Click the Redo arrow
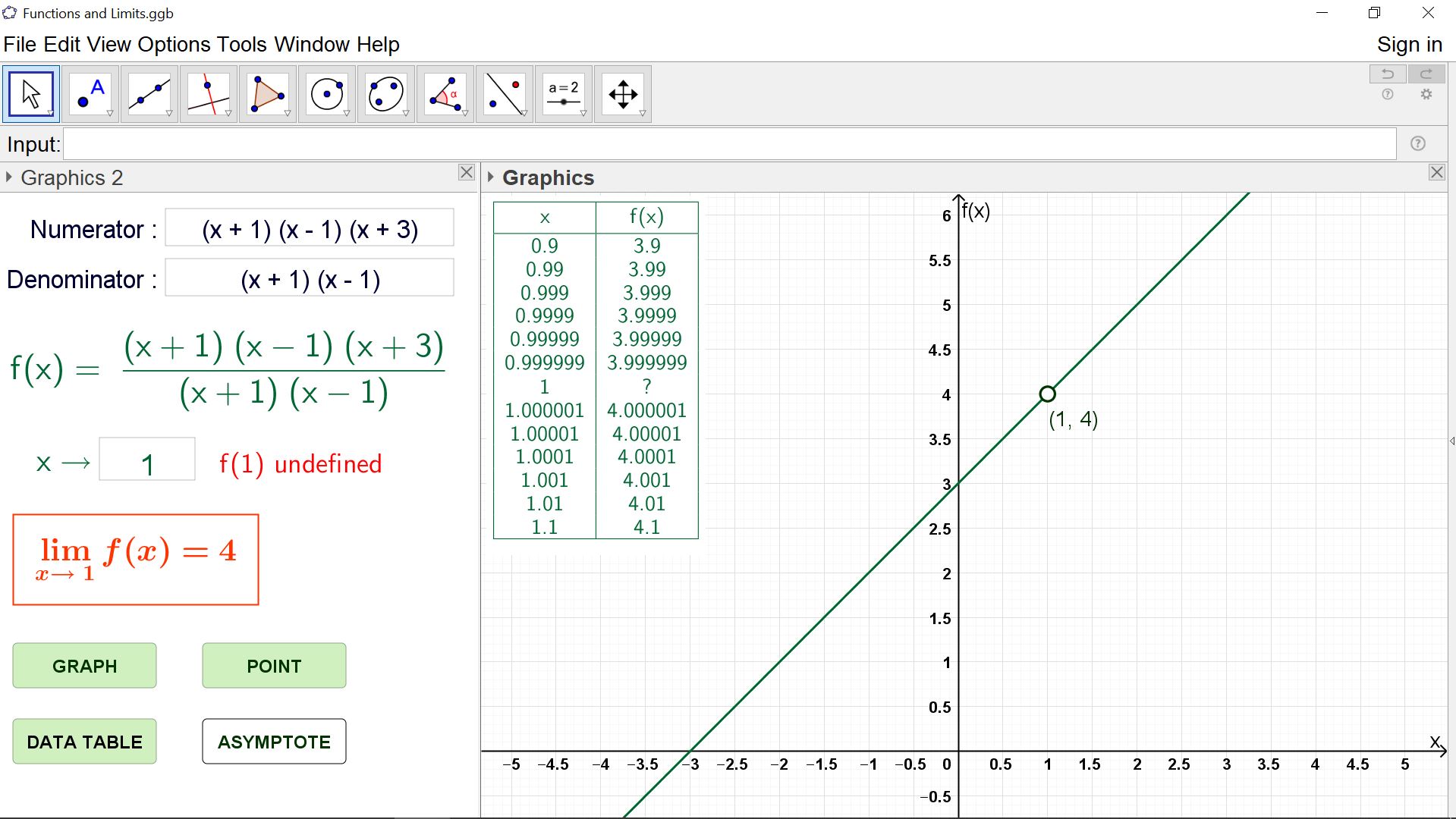This screenshot has height=819, width=1456. pyautogui.click(x=1426, y=74)
